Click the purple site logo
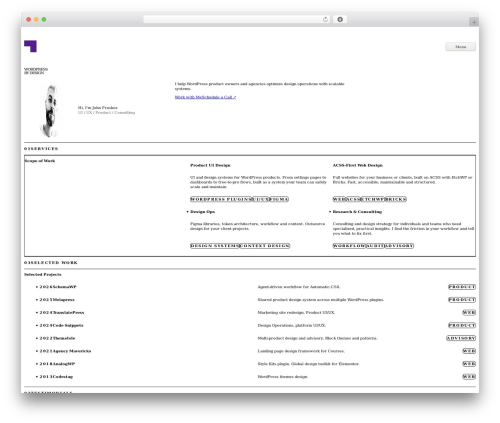Viewport: 500px width, 423px height. pyautogui.click(x=30, y=46)
